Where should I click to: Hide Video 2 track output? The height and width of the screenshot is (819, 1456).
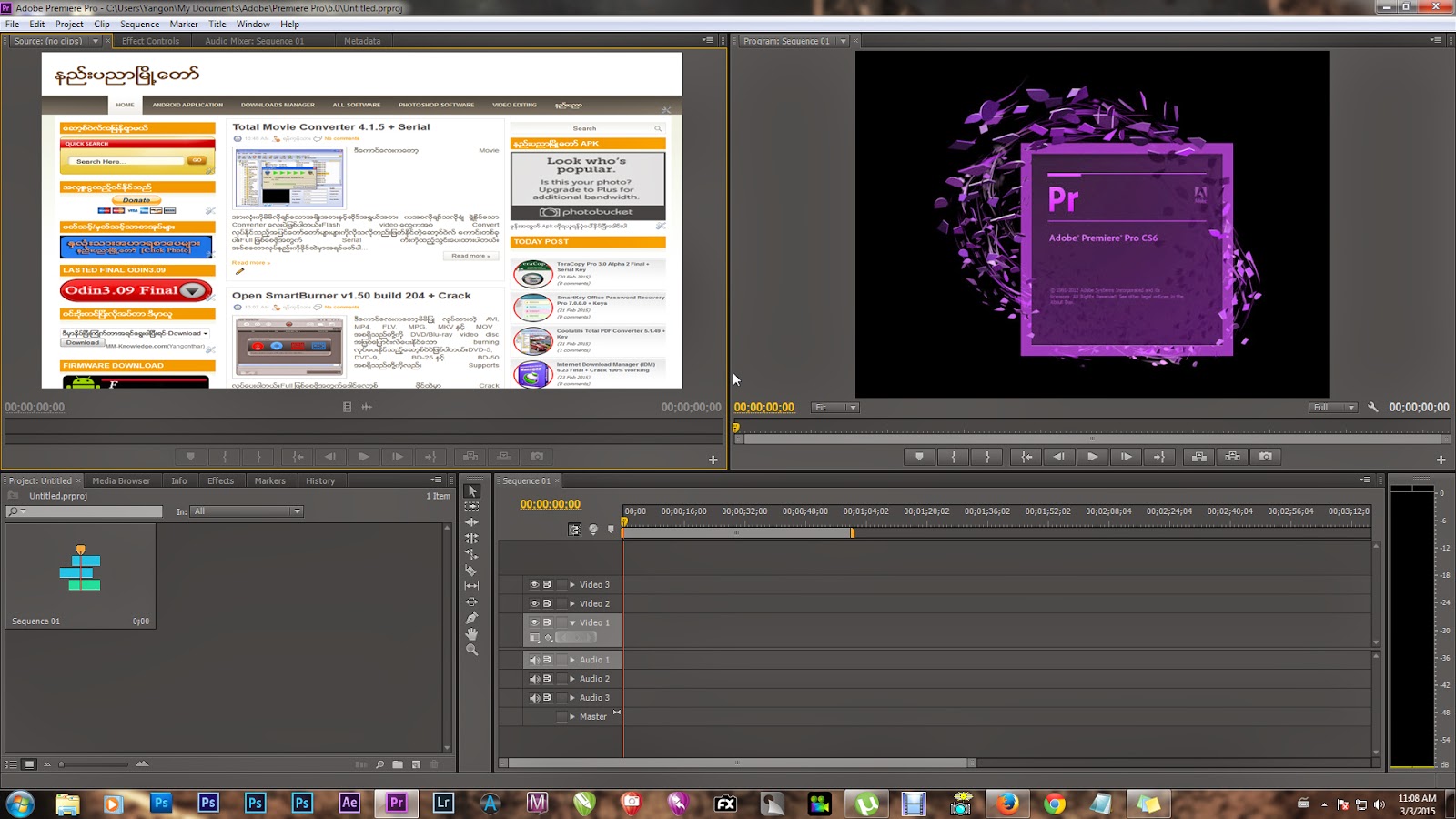(x=534, y=604)
